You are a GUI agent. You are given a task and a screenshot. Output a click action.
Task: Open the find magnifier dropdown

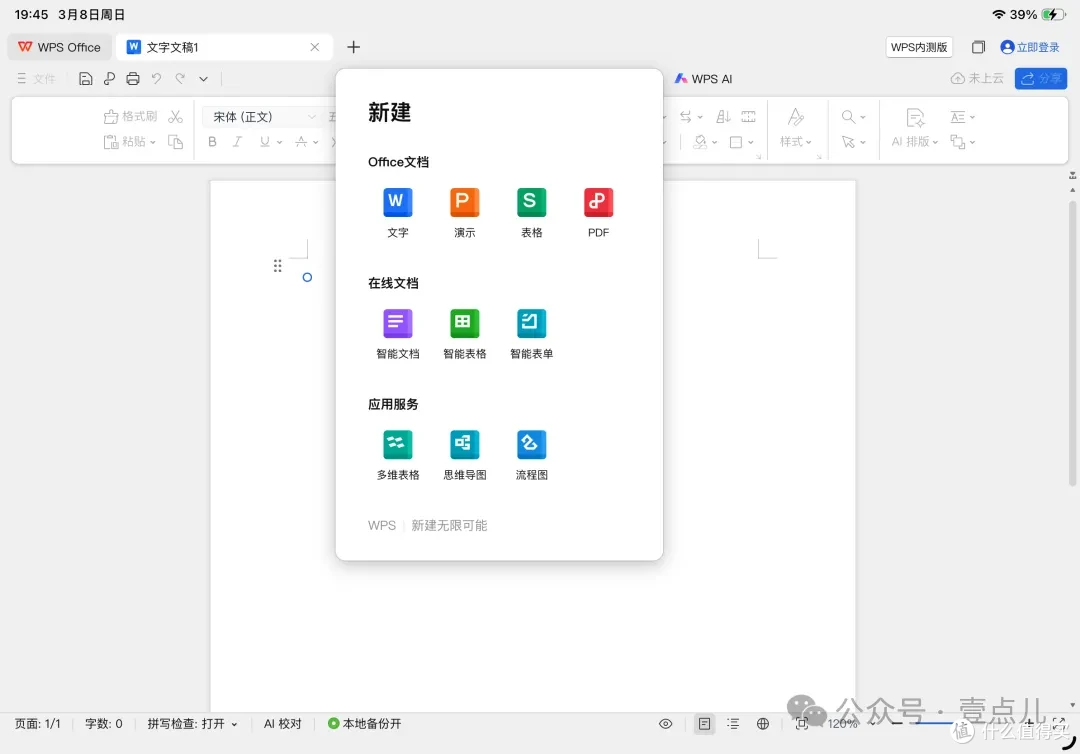[x=853, y=116]
